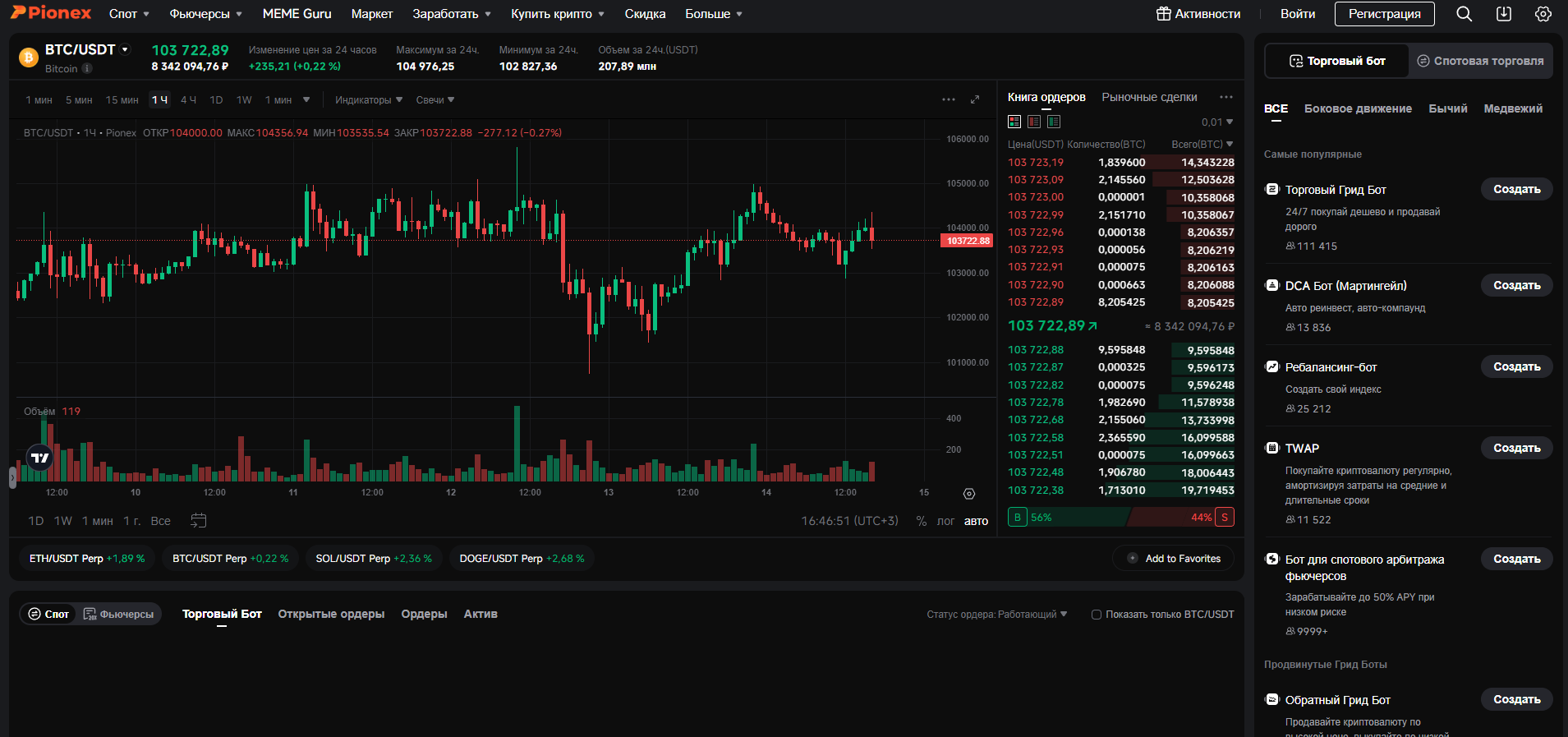The height and width of the screenshot is (737, 1568).
Task: Open the Больше dropdown
Action: (714, 14)
